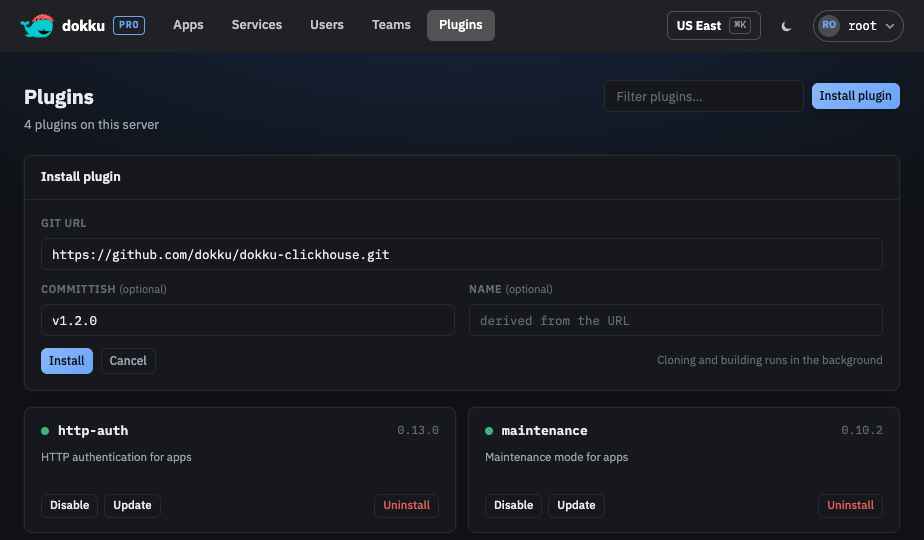Image resolution: width=924 pixels, height=540 pixels.
Task: Click into the Git URL field
Action: [461, 254]
